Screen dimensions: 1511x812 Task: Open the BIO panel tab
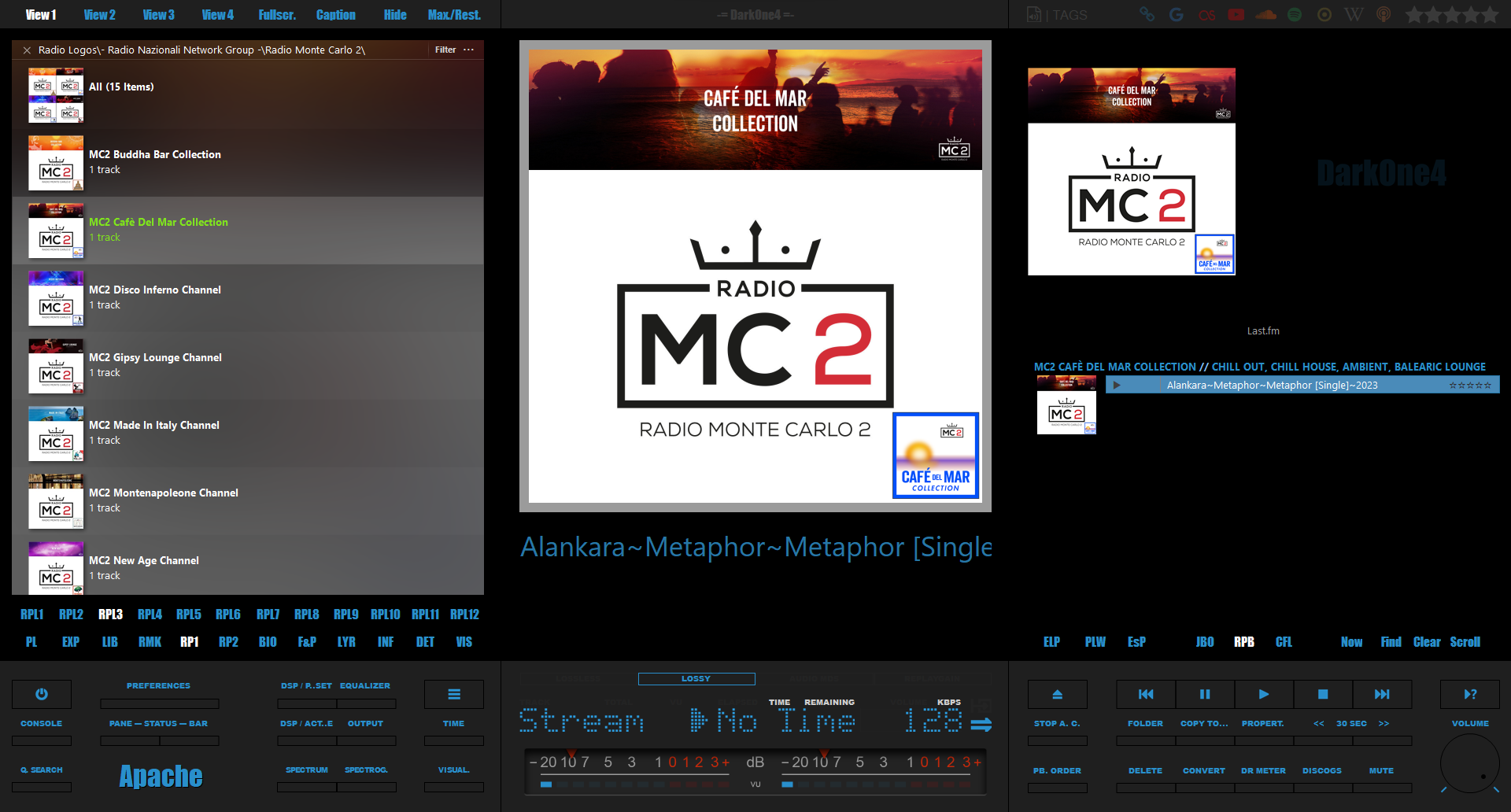click(268, 641)
